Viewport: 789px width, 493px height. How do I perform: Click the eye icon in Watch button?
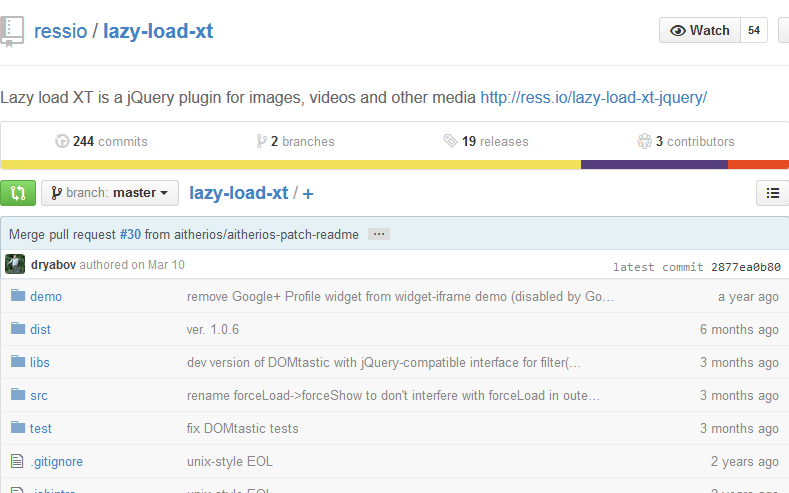coord(678,31)
